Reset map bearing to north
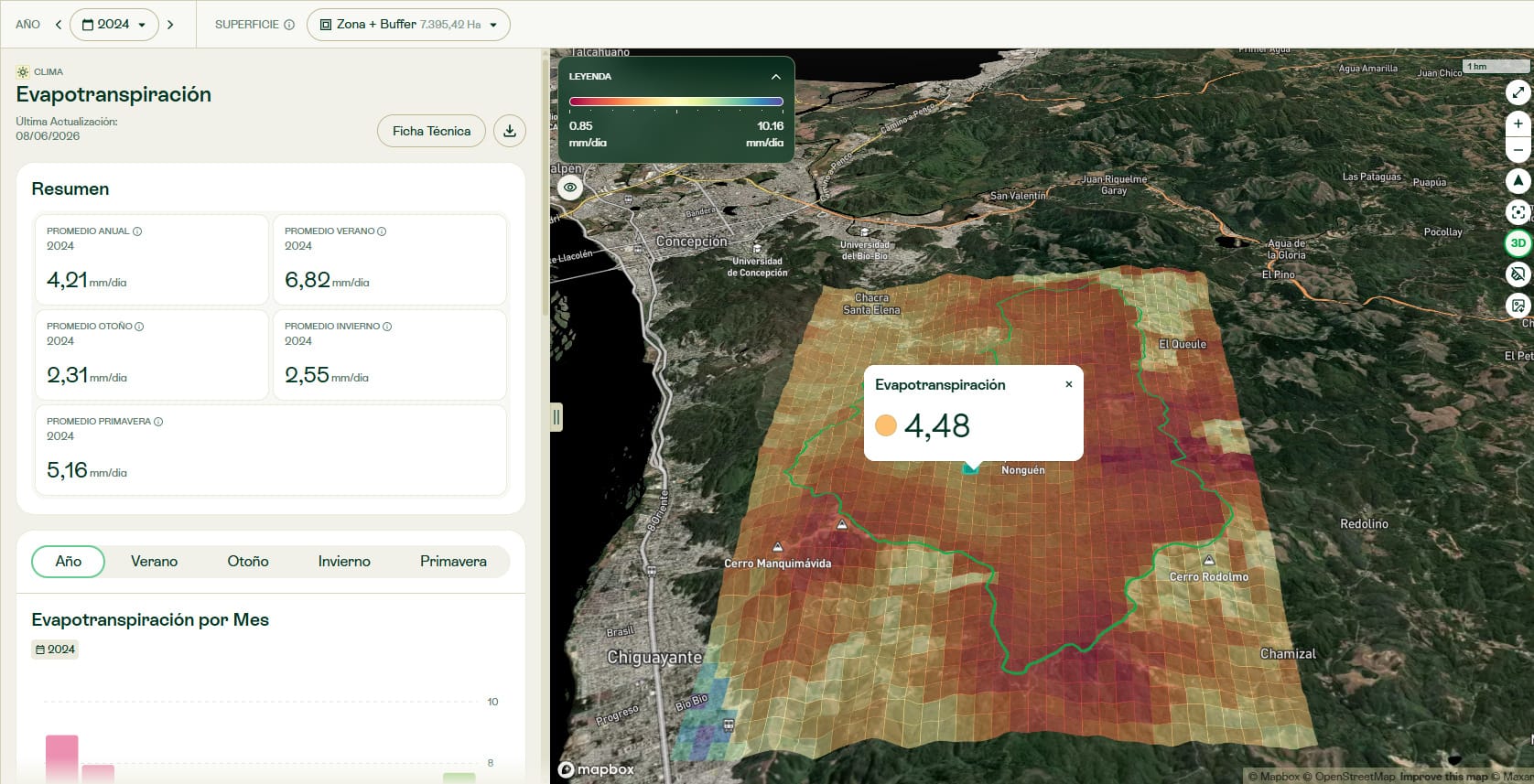The image size is (1534, 784). click(x=1518, y=181)
